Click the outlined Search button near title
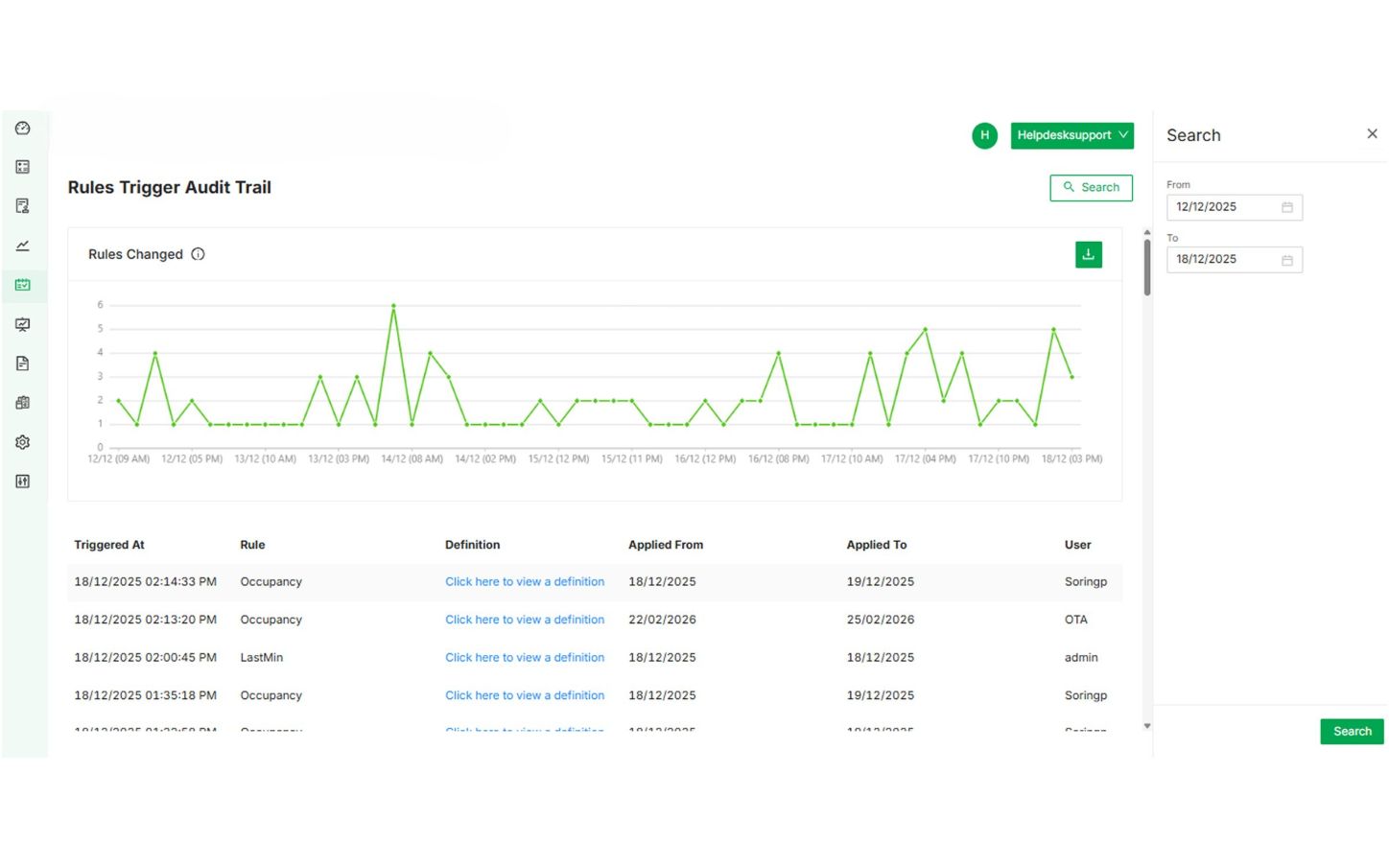The width and height of the screenshot is (1389, 868). (1091, 188)
